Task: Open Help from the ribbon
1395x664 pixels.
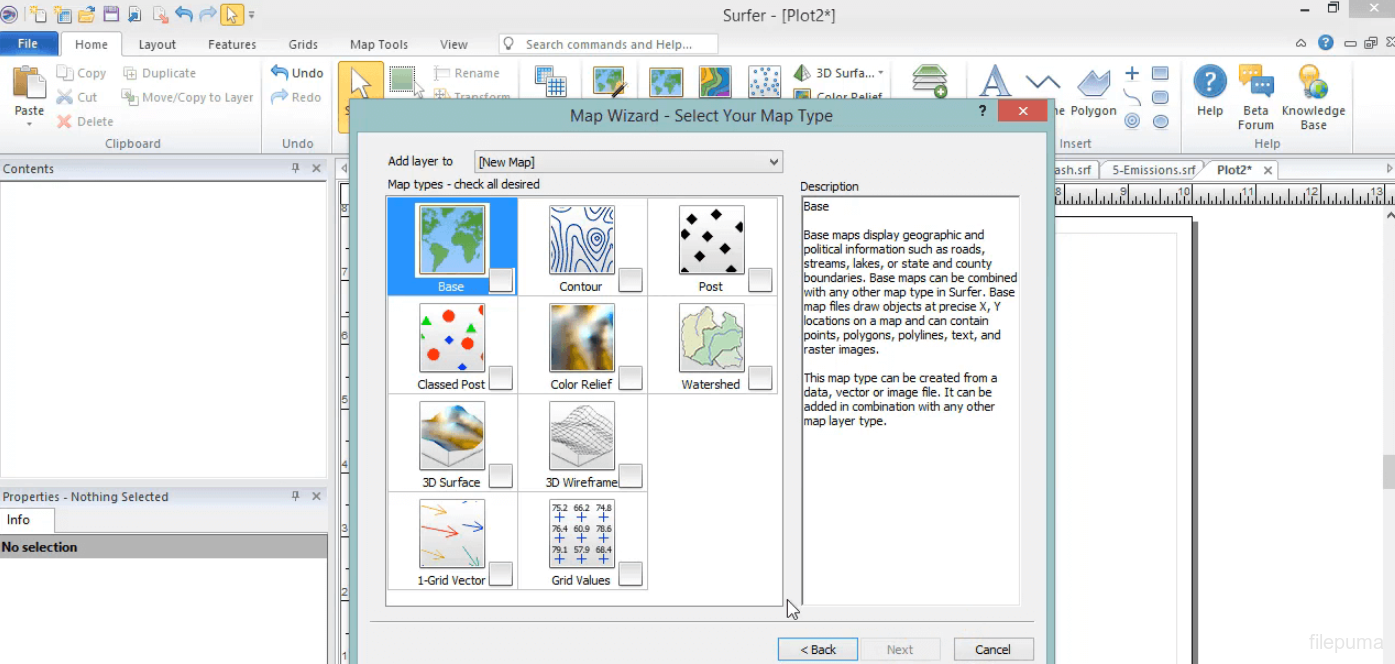Action: click(x=1210, y=91)
